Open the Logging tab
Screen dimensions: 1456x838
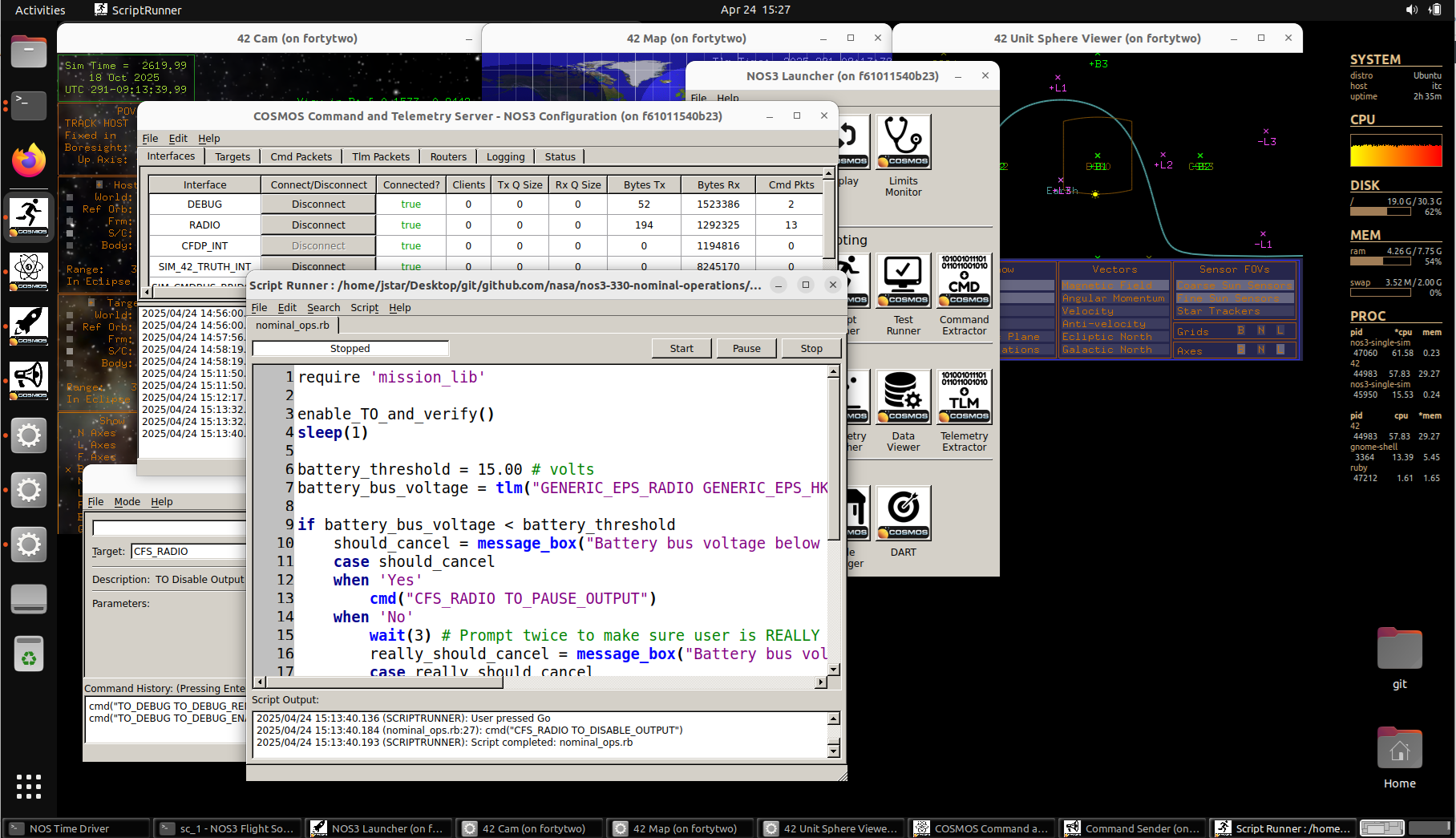click(x=505, y=157)
